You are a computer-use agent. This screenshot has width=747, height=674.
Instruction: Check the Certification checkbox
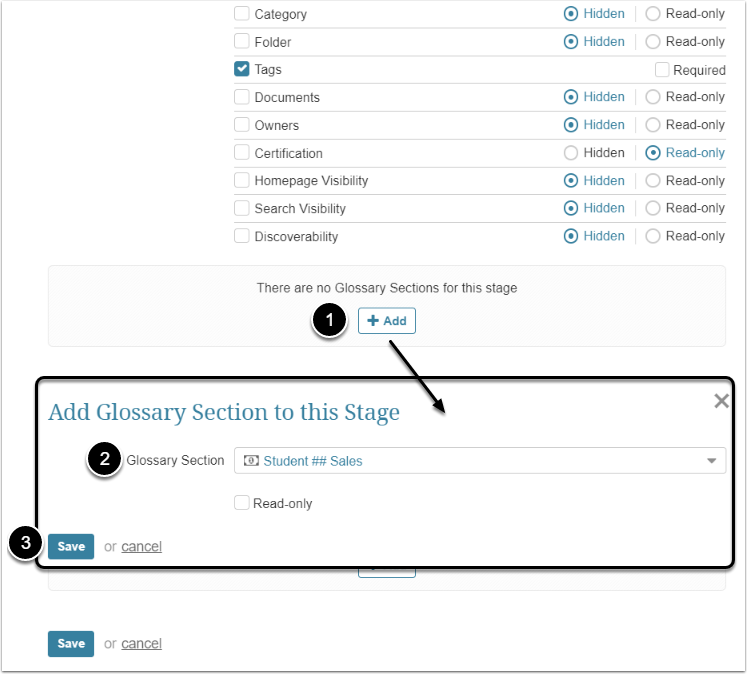coord(242,153)
